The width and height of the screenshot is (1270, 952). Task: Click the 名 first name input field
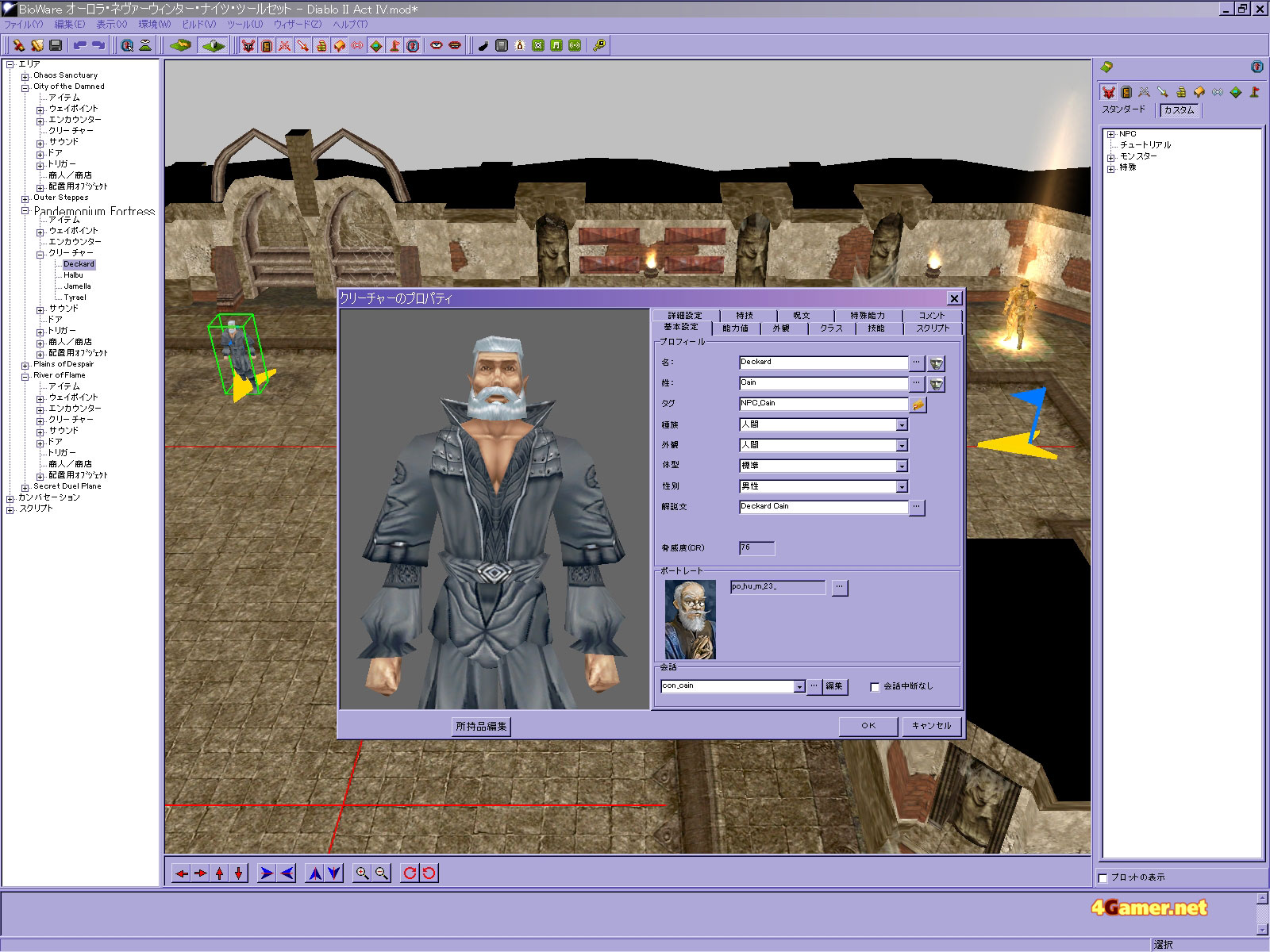coord(823,363)
